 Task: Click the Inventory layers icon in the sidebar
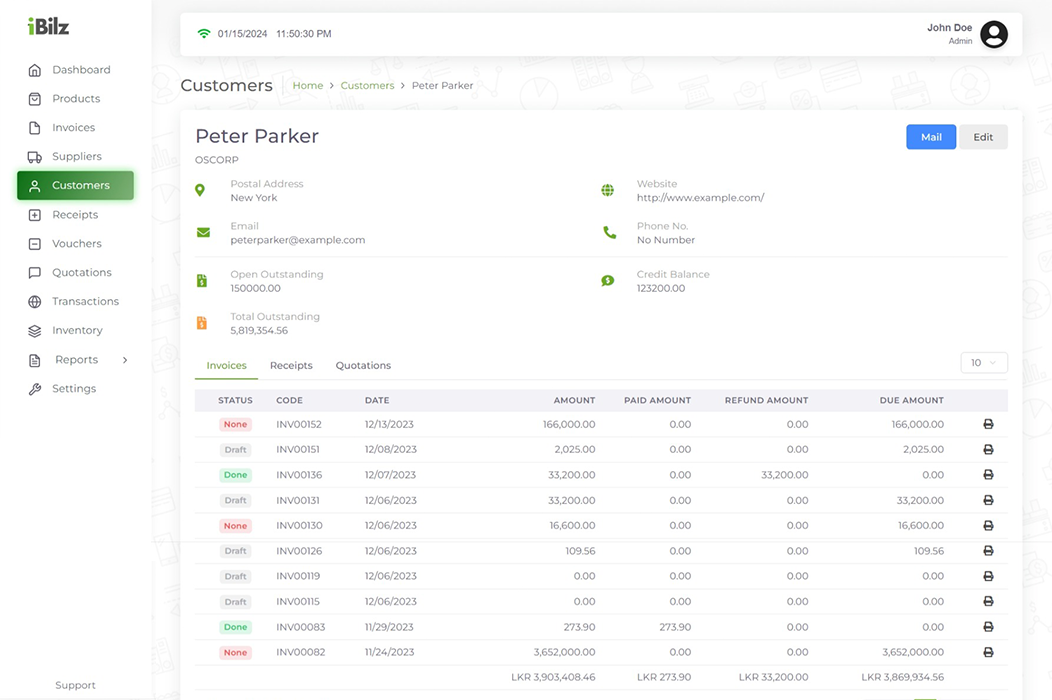click(x=35, y=331)
